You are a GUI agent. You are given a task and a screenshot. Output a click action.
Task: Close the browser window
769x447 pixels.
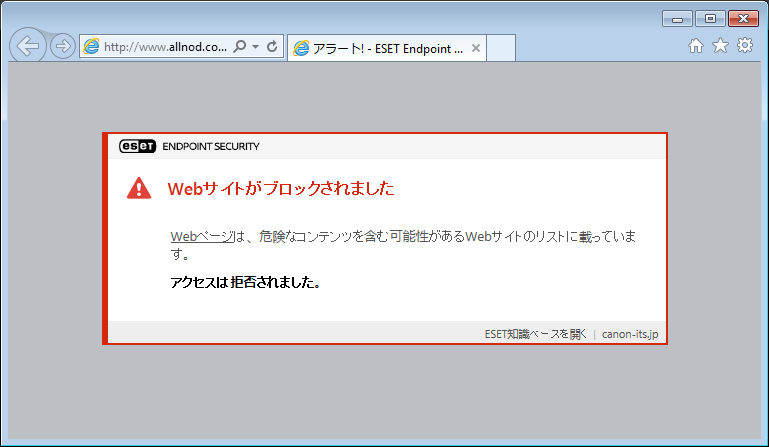pos(743,19)
